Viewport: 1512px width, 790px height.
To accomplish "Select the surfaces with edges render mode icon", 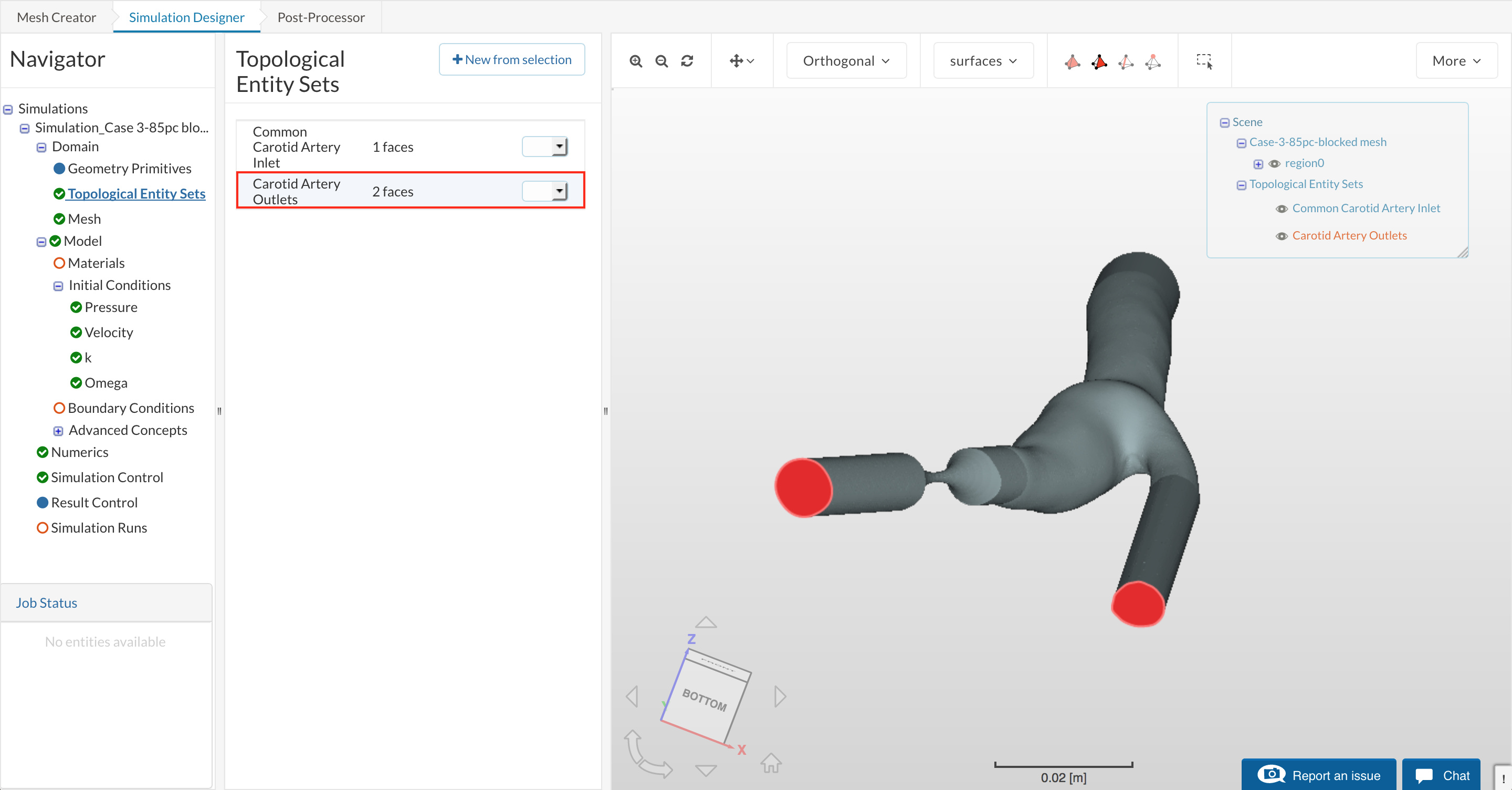I will [1099, 61].
